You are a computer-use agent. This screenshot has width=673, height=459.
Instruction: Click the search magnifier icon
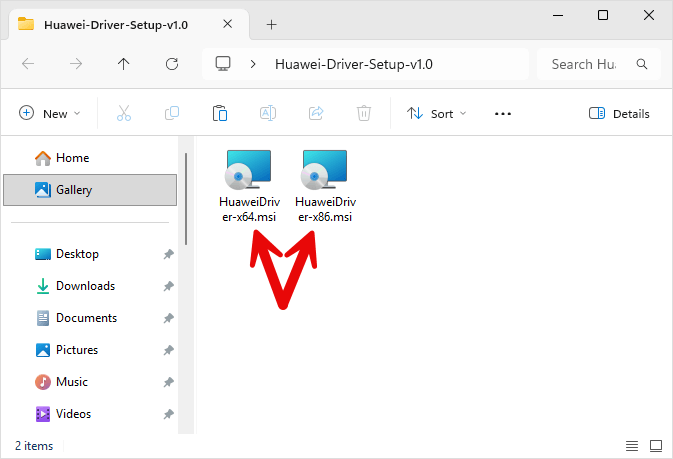[642, 64]
